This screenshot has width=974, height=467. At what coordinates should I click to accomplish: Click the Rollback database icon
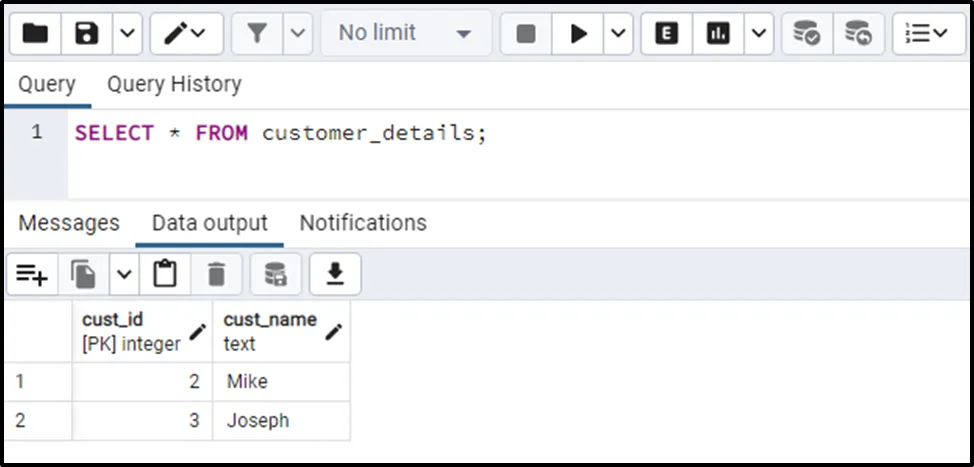[857, 34]
